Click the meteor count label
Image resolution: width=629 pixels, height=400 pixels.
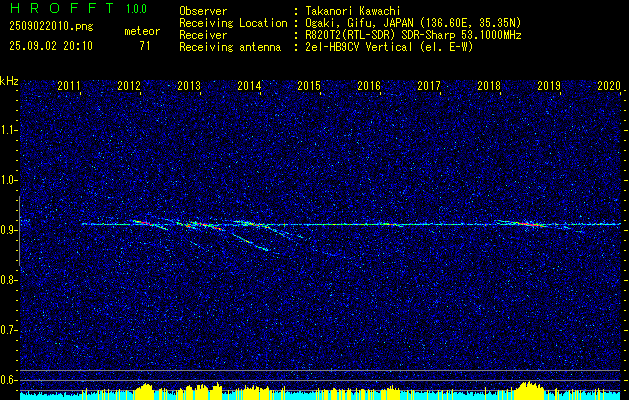pos(142,31)
